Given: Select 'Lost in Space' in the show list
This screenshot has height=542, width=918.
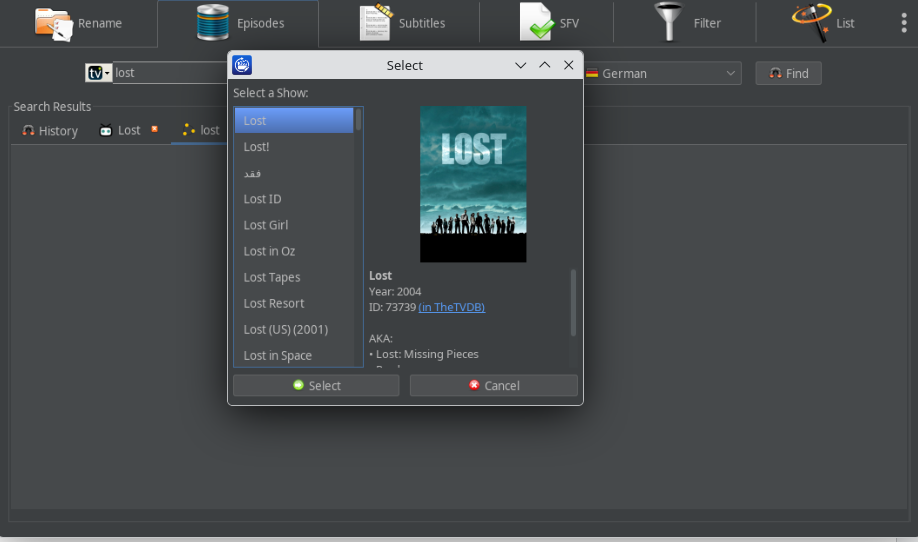Looking at the screenshot, I should click(294, 355).
